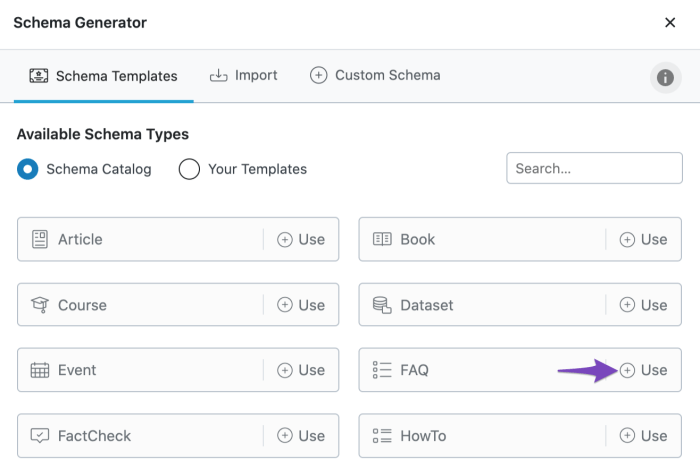Click the FactCheck icon
The width and height of the screenshot is (700, 468).
(40, 435)
